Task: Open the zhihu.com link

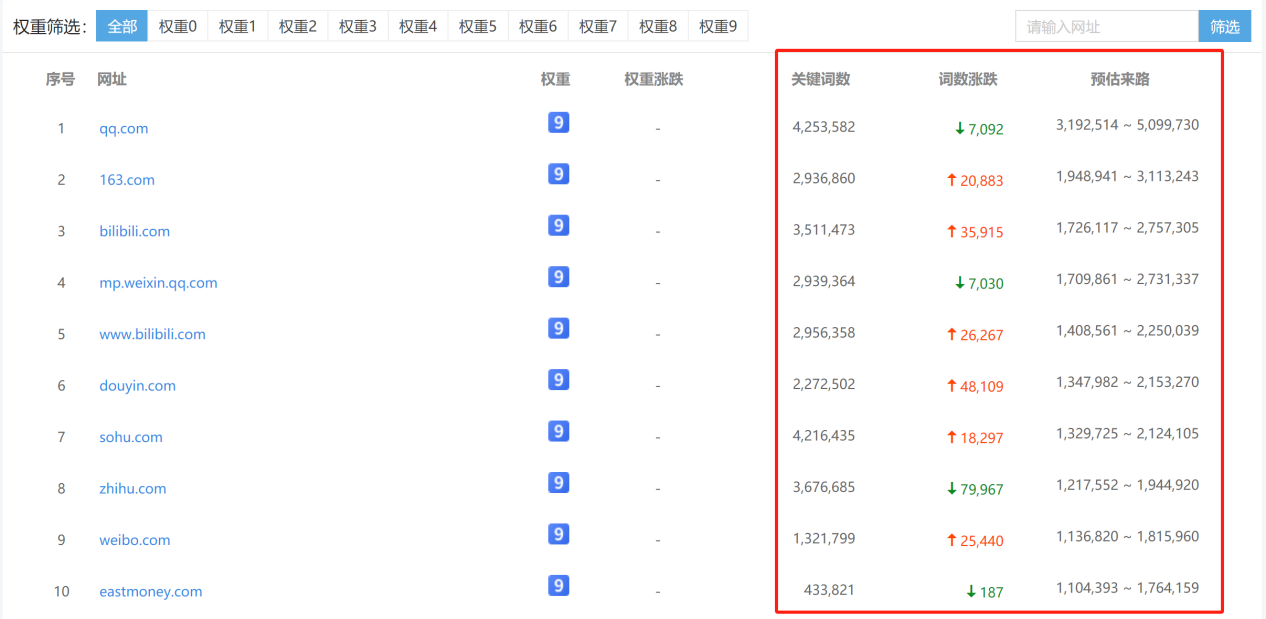Action: pyautogui.click(x=133, y=489)
